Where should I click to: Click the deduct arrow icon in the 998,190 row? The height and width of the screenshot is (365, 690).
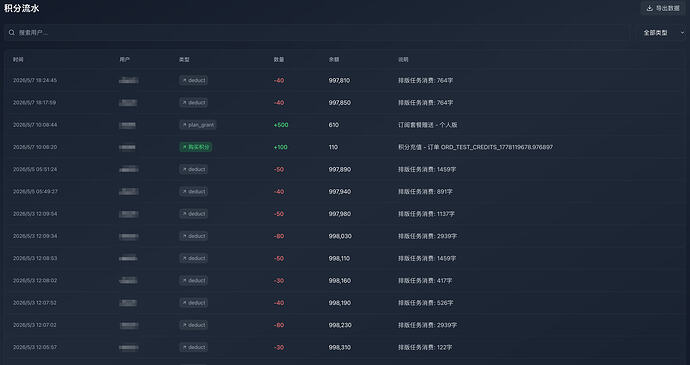[x=184, y=303]
